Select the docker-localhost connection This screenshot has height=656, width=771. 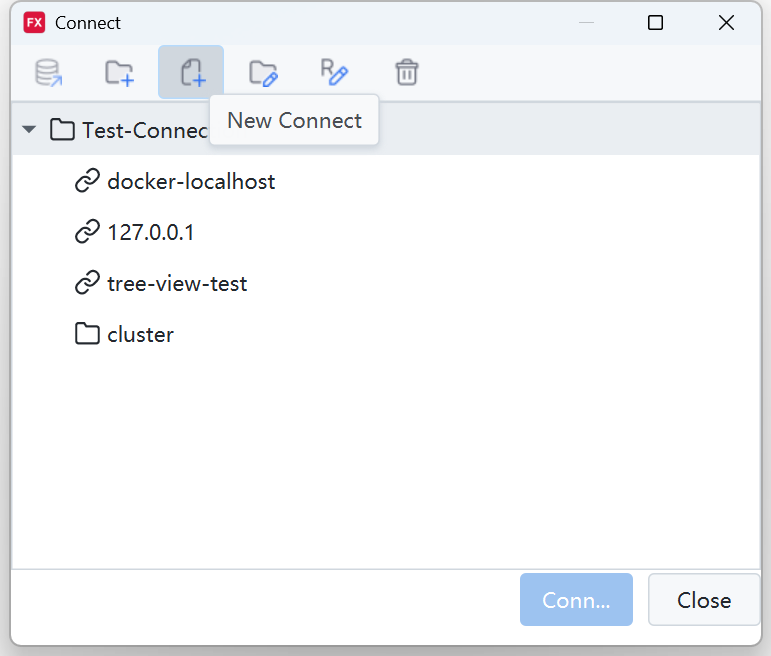191,182
